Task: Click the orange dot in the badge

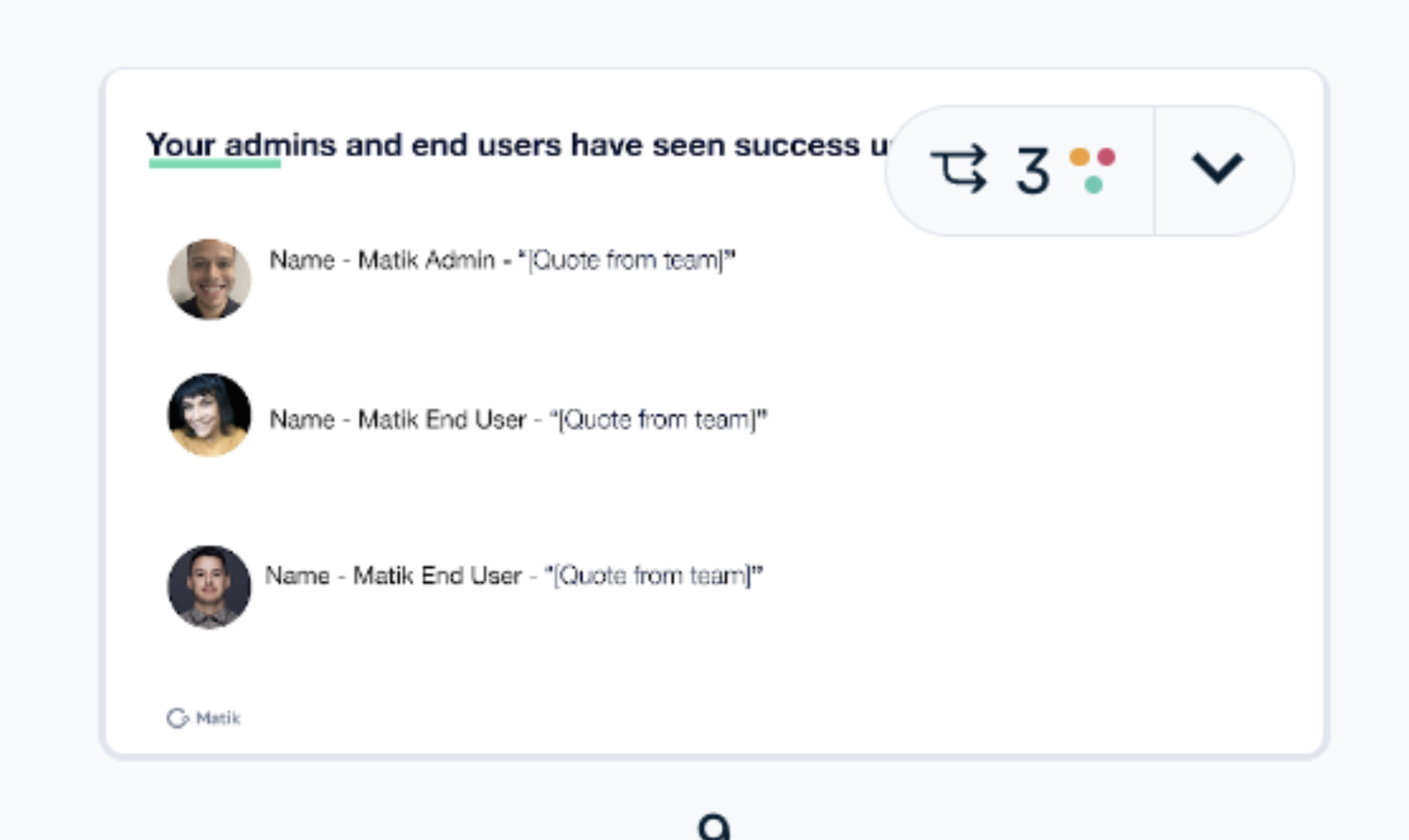Action: coord(1079,157)
